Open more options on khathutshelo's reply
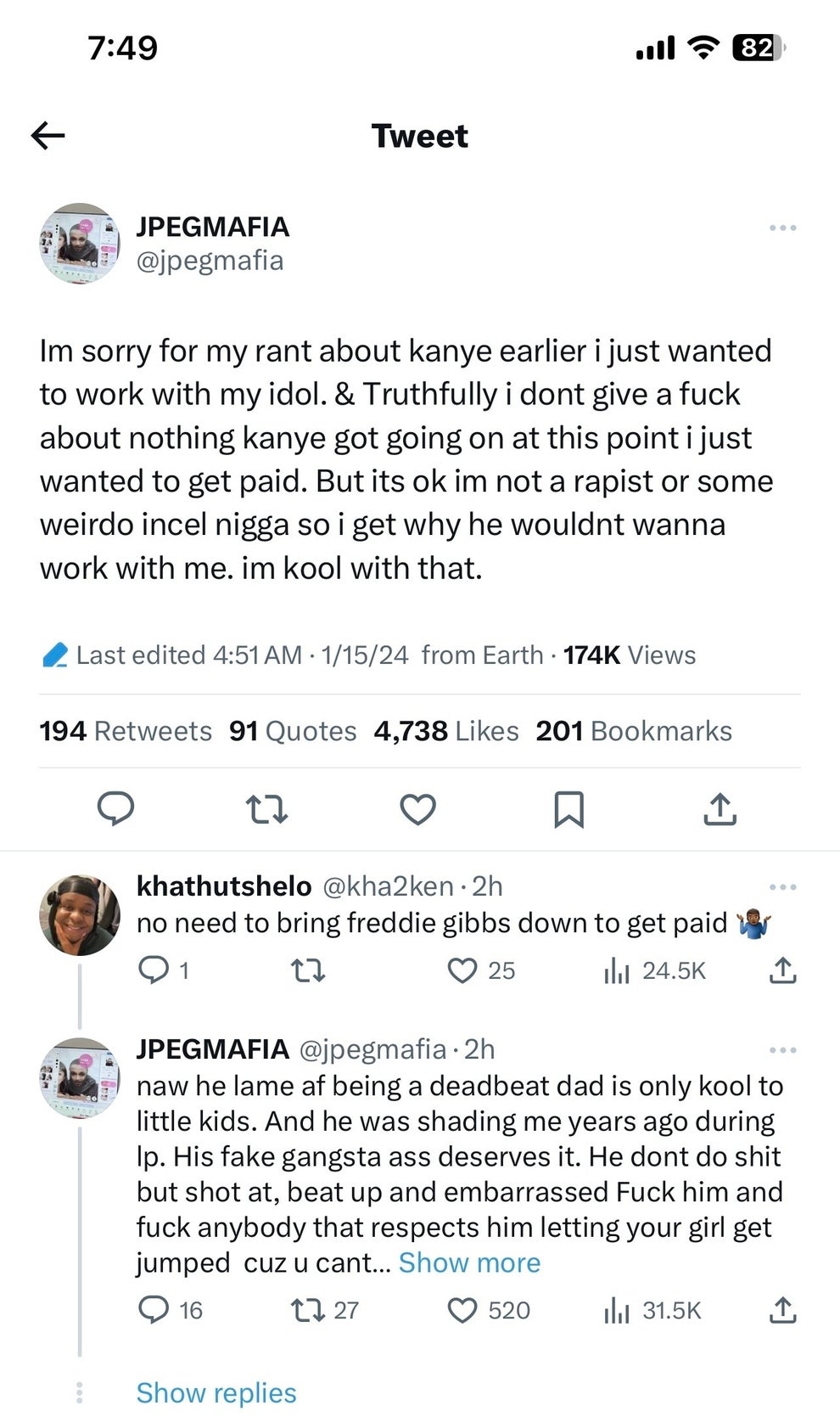This screenshot has height=1428, width=840. pos(782,885)
